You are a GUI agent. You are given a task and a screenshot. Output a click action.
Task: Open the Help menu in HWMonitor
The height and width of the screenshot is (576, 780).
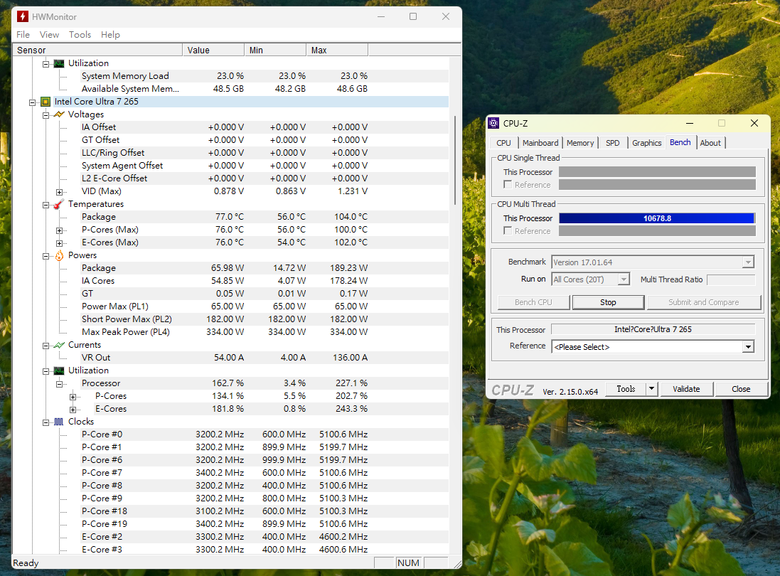(x=110, y=34)
